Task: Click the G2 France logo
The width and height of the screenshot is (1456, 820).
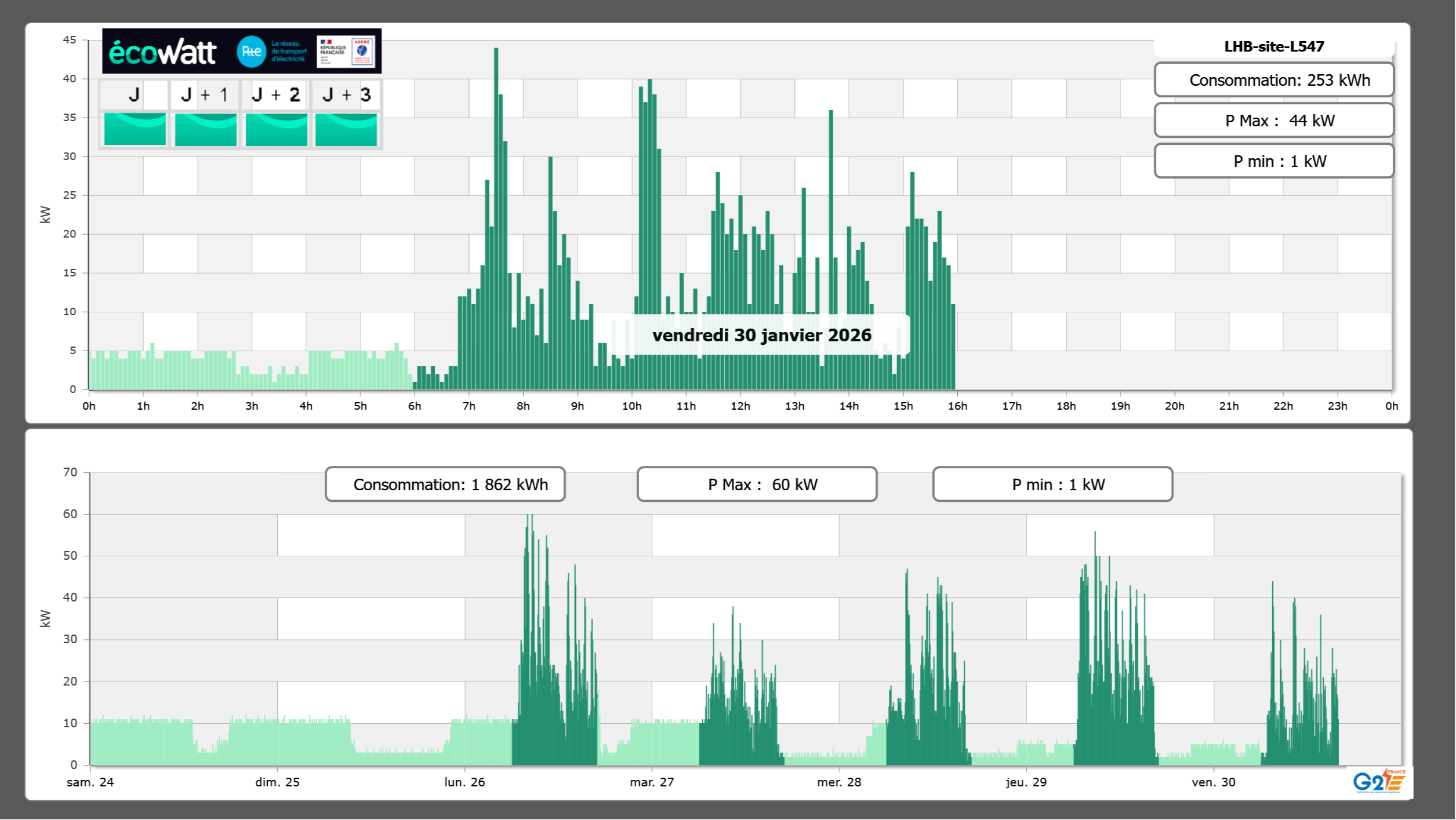Action: [x=1378, y=781]
